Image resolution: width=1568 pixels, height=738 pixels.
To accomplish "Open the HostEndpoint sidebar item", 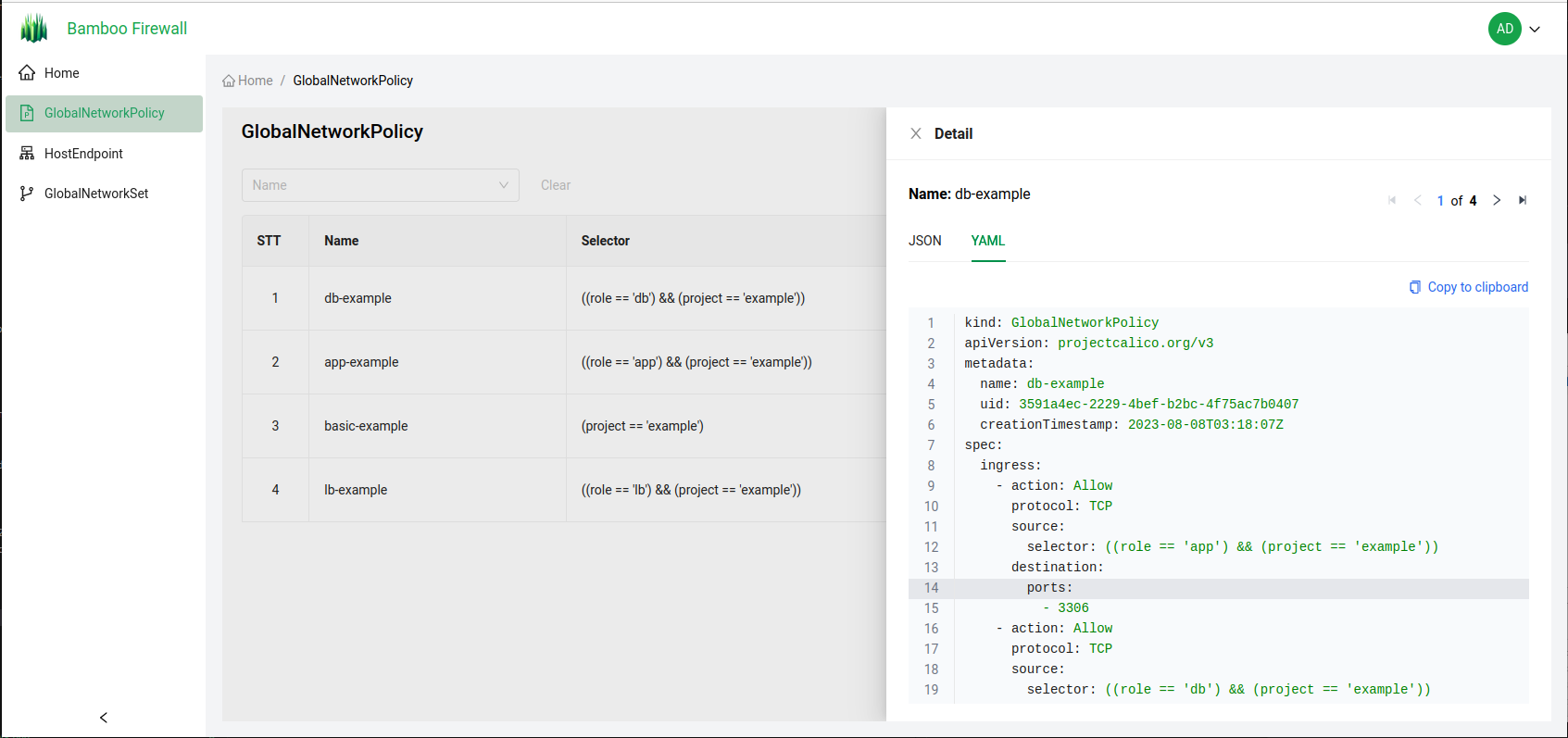I will pos(104,154).
